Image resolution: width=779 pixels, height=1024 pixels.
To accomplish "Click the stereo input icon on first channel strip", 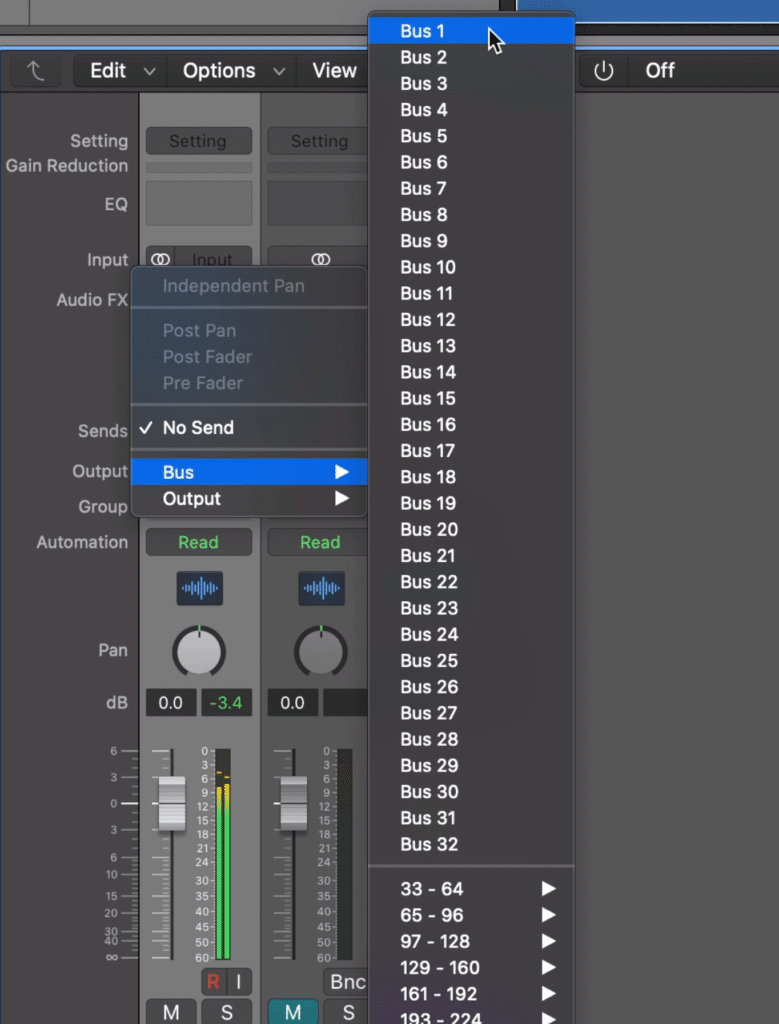I will (160, 259).
